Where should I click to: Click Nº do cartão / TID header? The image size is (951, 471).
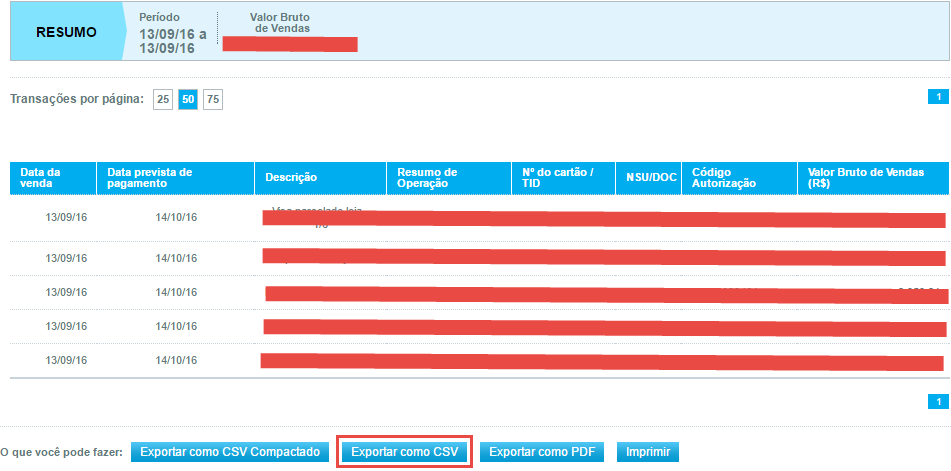click(x=564, y=178)
